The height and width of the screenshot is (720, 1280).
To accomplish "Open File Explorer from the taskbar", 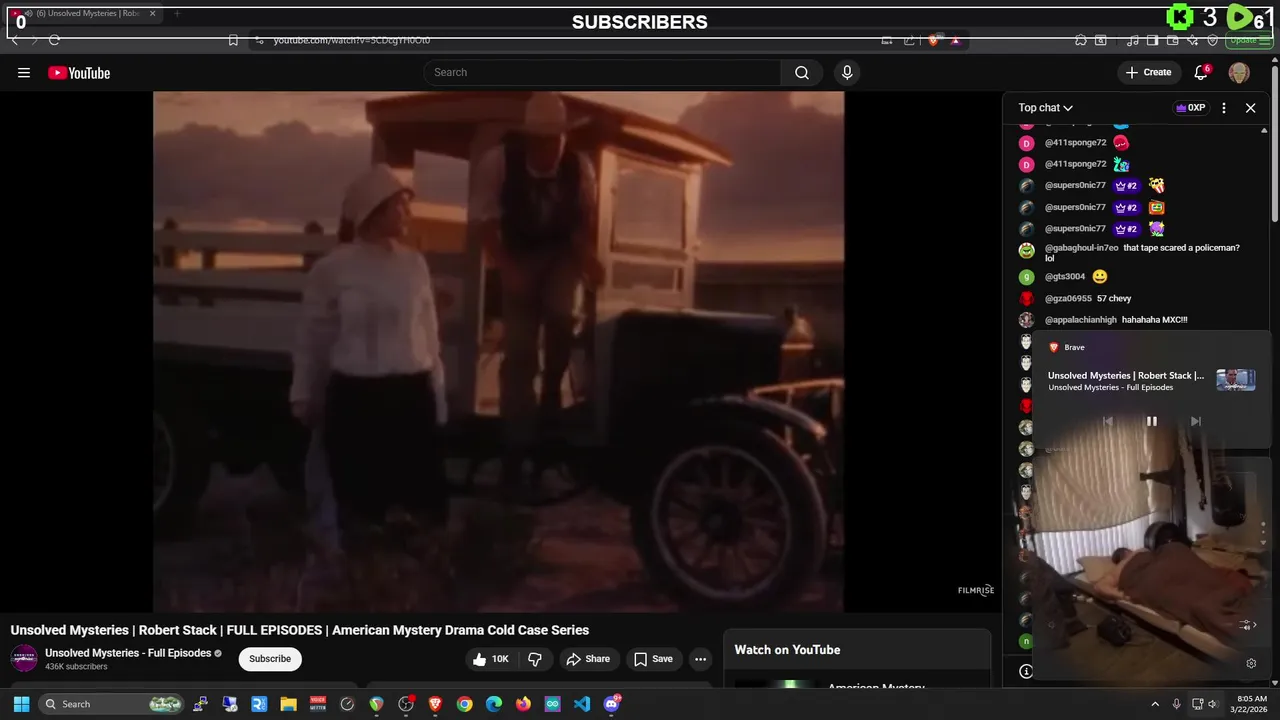I will pos(288,704).
